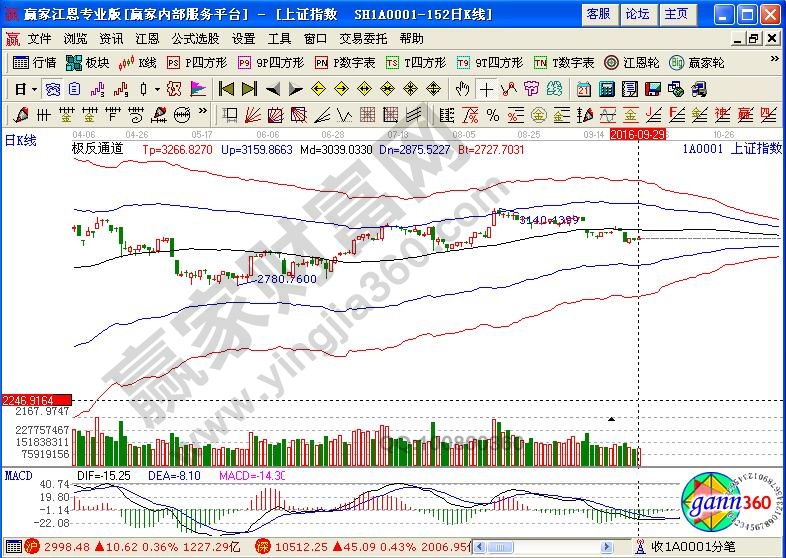Open the T四方形 tool
Screen dimensions: 786x558
(416, 63)
